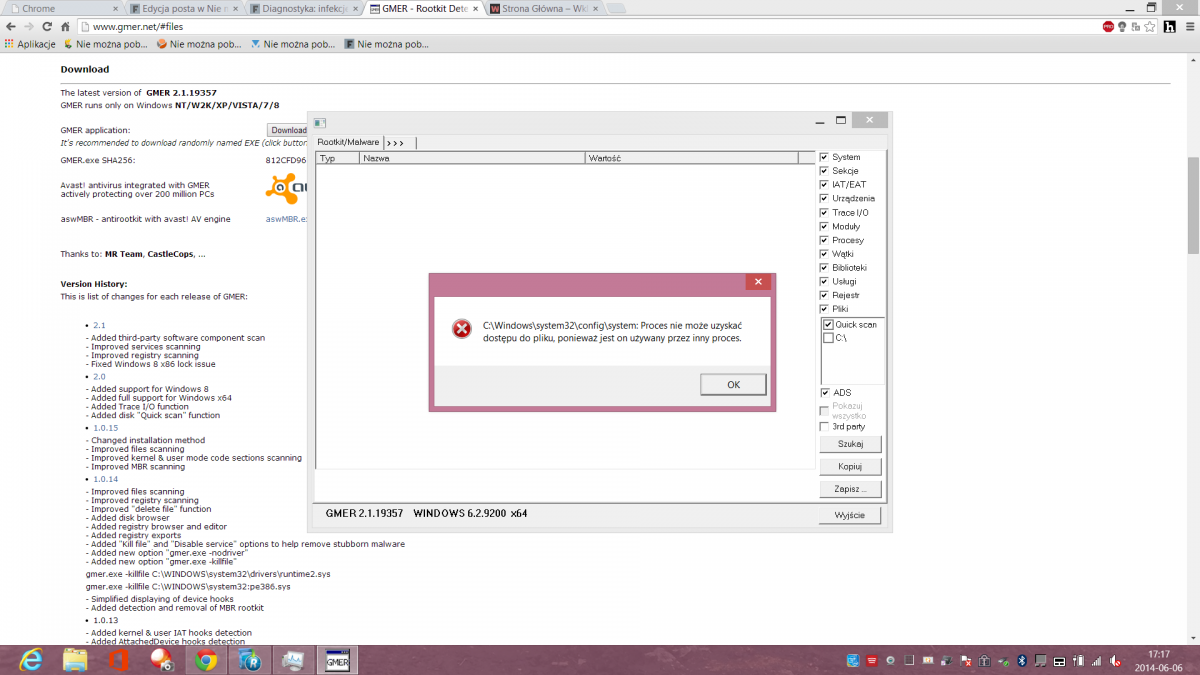Toggle the Procesy checkbox
This screenshot has width=1200, height=675.
[824, 241]
